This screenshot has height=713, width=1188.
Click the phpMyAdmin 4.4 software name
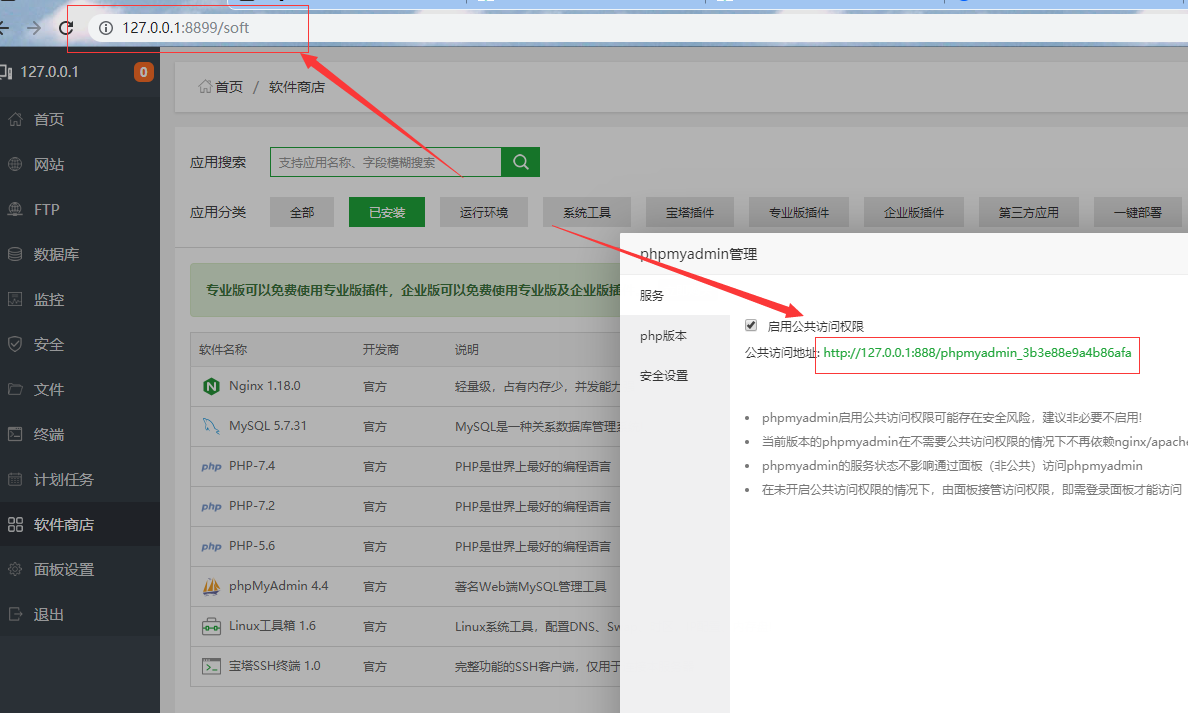(279, 586)
